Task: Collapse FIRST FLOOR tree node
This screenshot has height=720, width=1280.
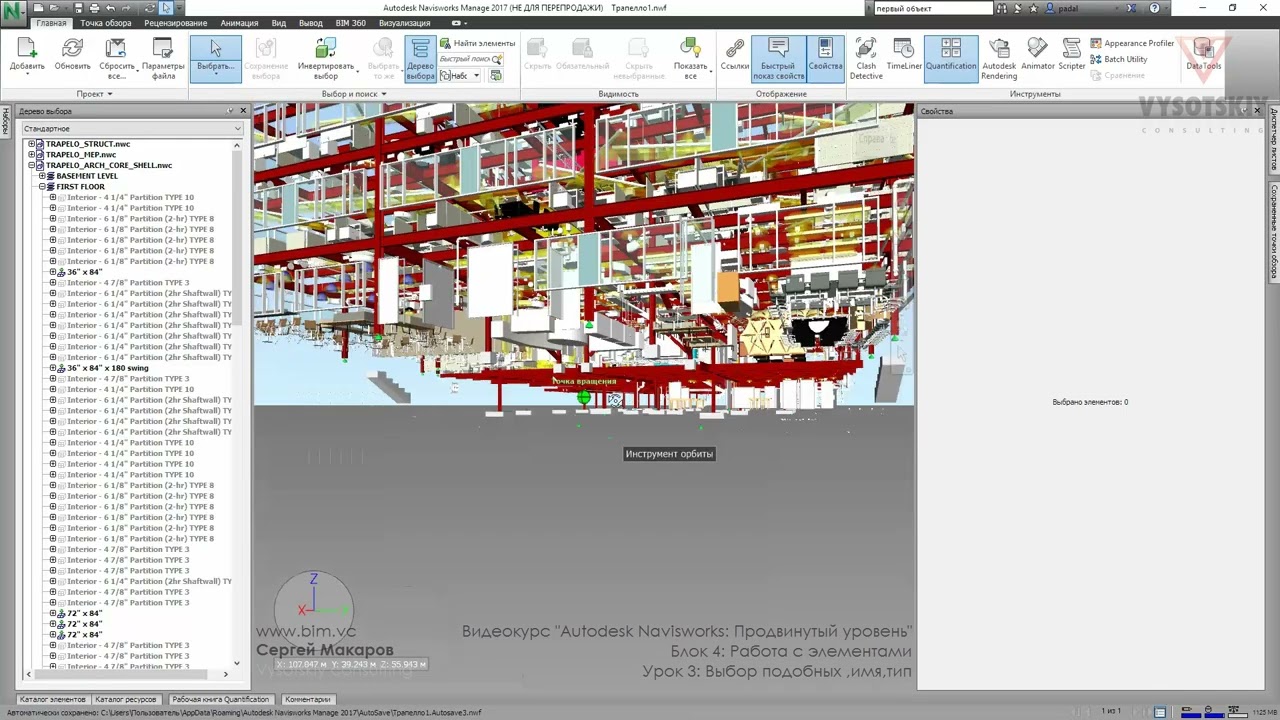Action: click(x=42, y=187)
